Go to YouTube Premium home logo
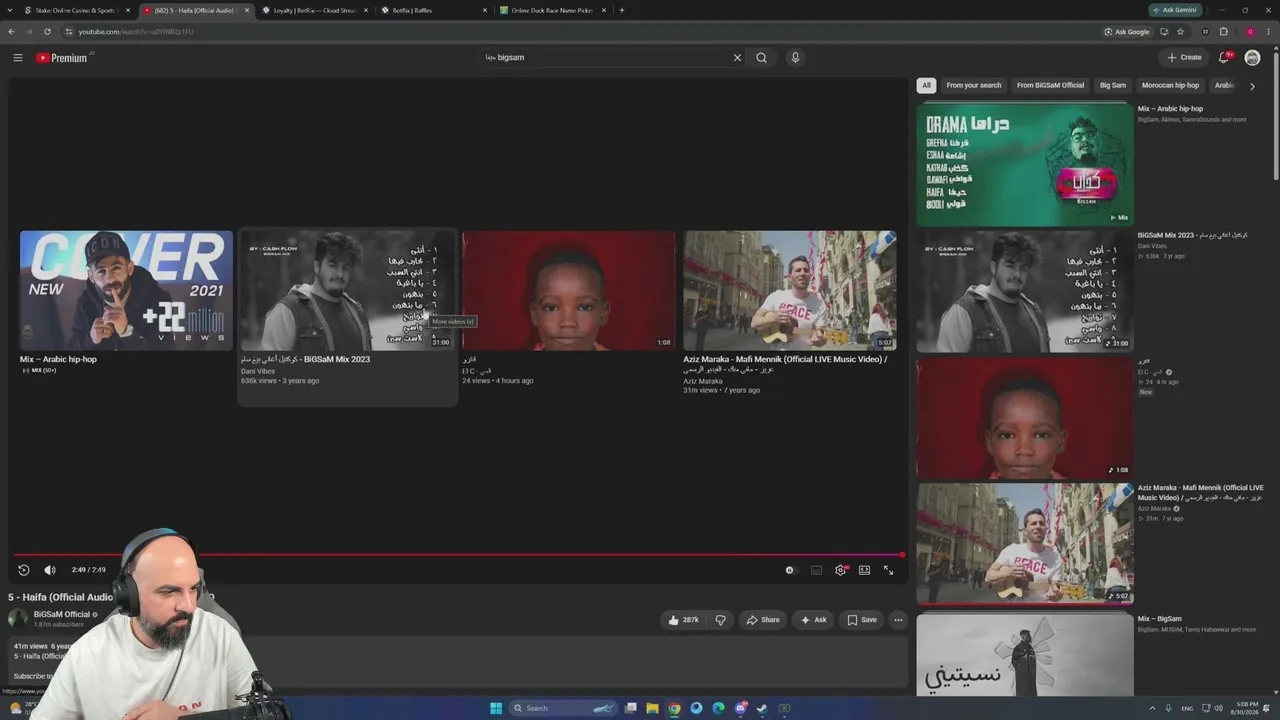Viewport: 1280px width, 720px height. (62, 58)
